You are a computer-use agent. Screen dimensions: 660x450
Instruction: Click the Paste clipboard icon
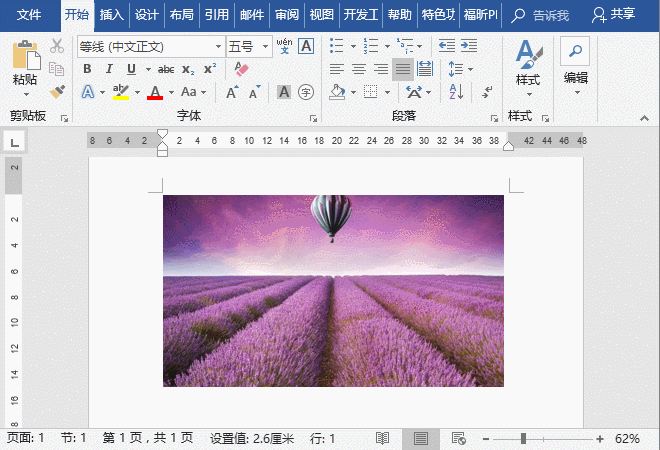[26, 55]
